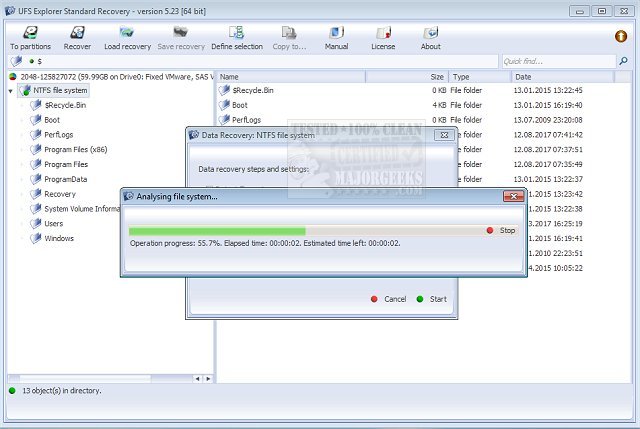Click the date 12.08.2017 07:41:42
This screenshot has height=429, width=640.
[548, 135]
